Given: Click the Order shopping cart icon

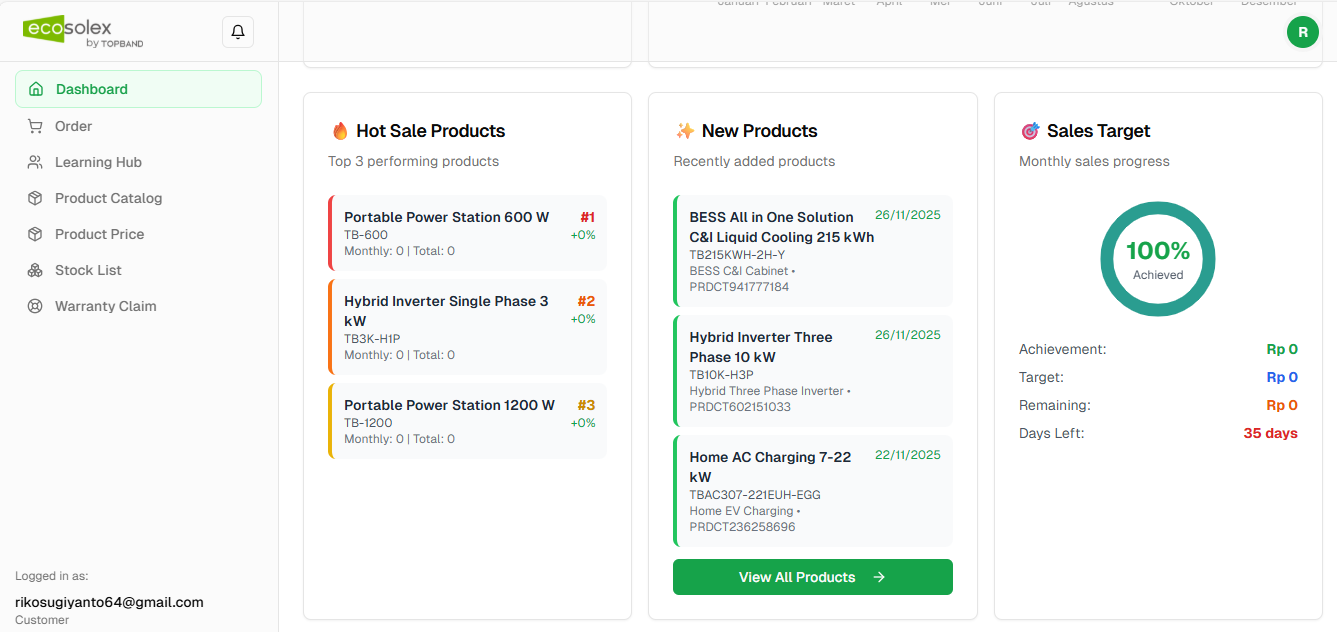Looking at the screenshot, I should [35, 126].
